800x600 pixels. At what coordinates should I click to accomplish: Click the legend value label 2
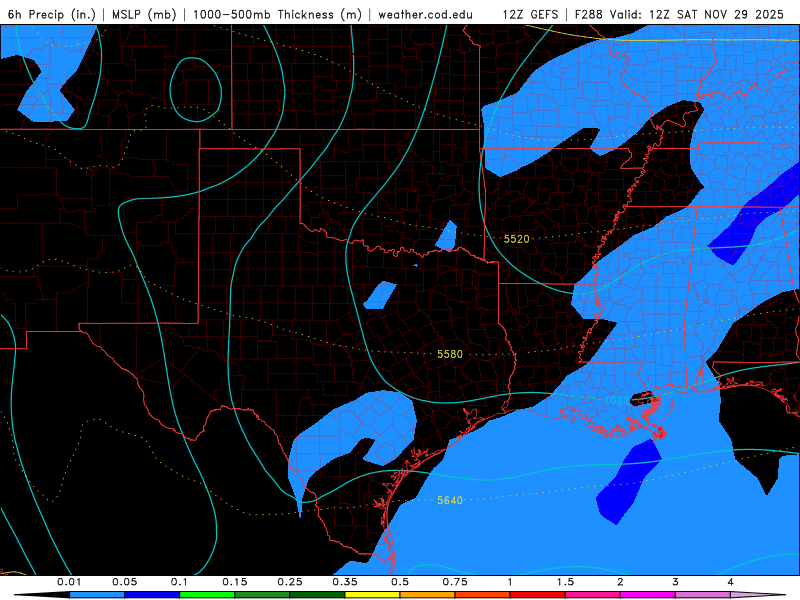[x=620, y=582]
